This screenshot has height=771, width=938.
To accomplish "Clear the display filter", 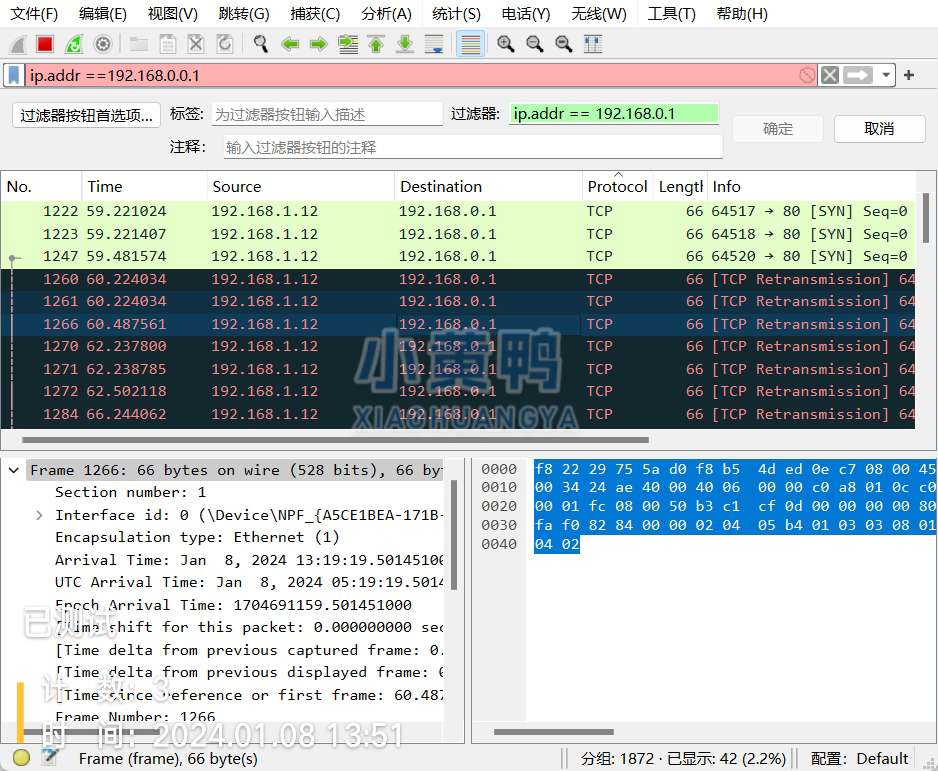I will 830,75.
